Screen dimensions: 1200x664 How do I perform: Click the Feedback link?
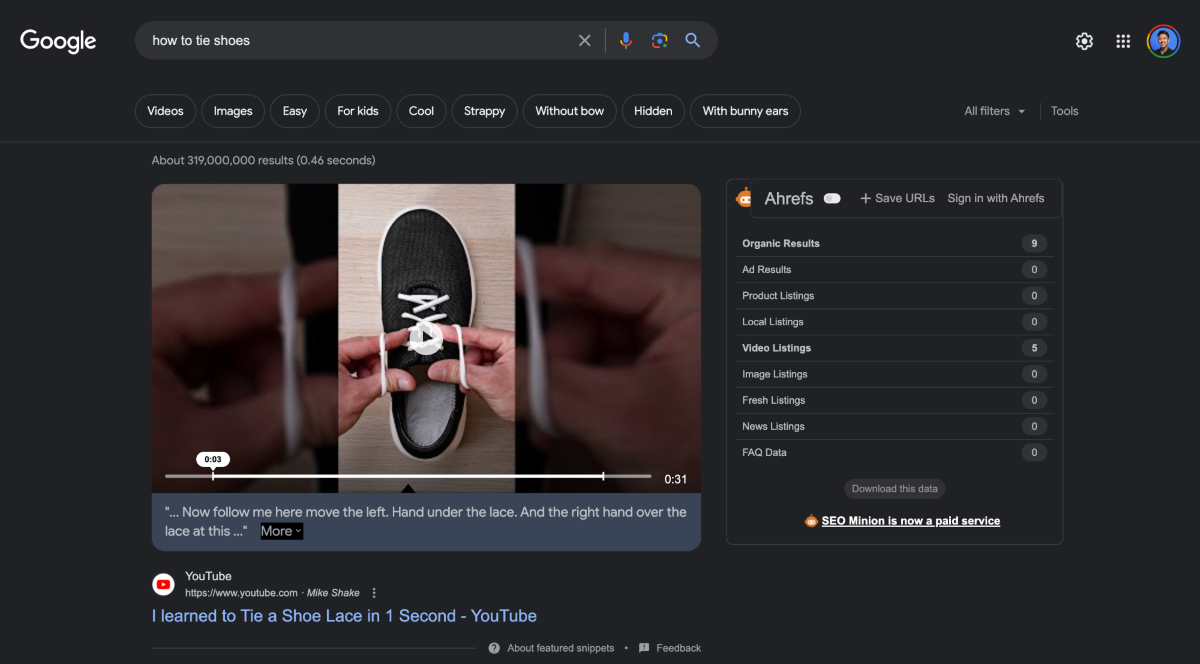click(679, 648)
